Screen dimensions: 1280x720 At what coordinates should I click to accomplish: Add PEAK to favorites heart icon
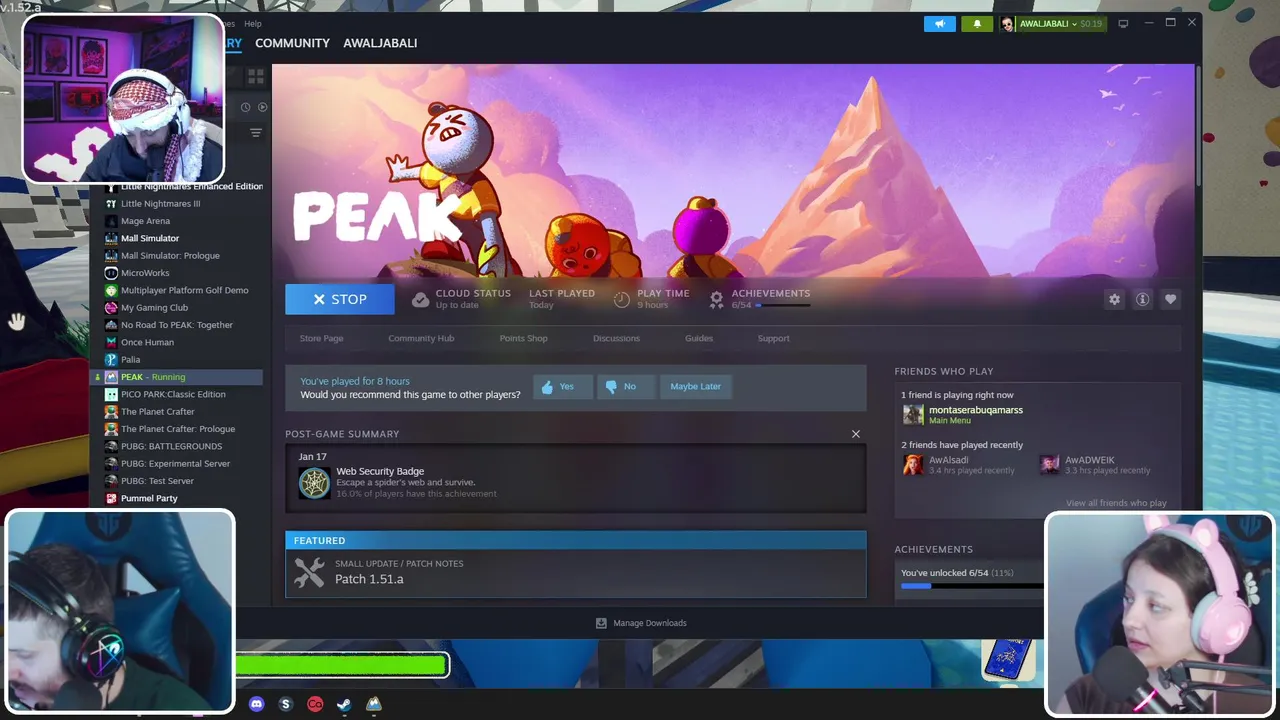pos(1170,299)
